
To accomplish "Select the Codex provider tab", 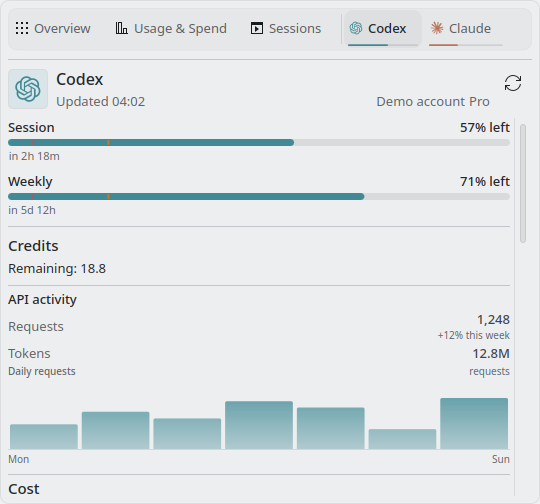I will tap(383, 29).
